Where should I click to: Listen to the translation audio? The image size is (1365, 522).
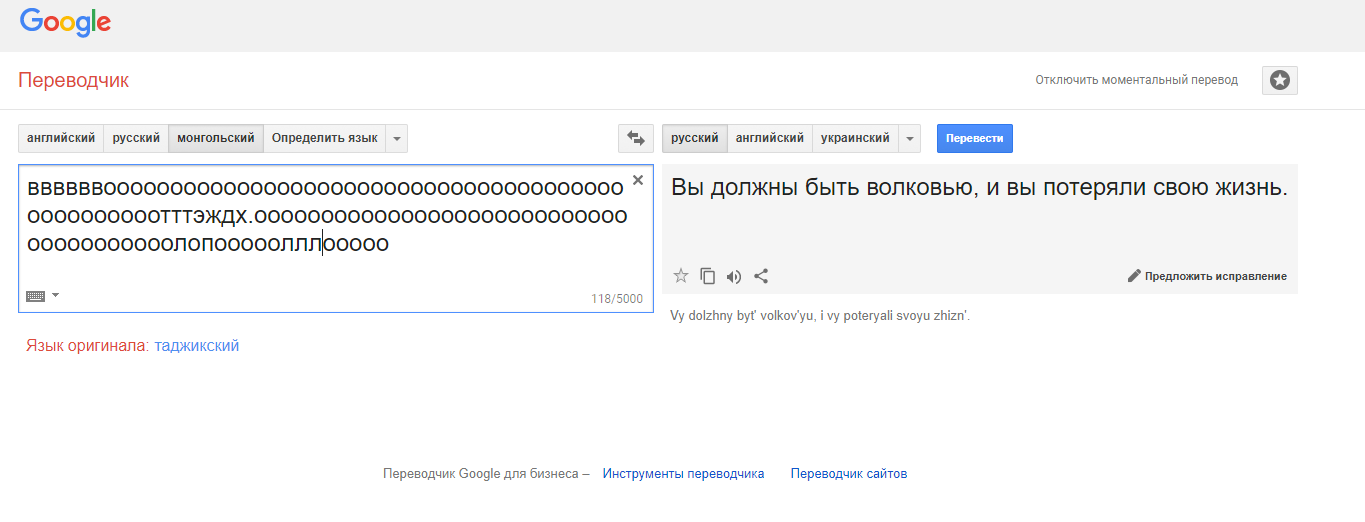[734, 276]
